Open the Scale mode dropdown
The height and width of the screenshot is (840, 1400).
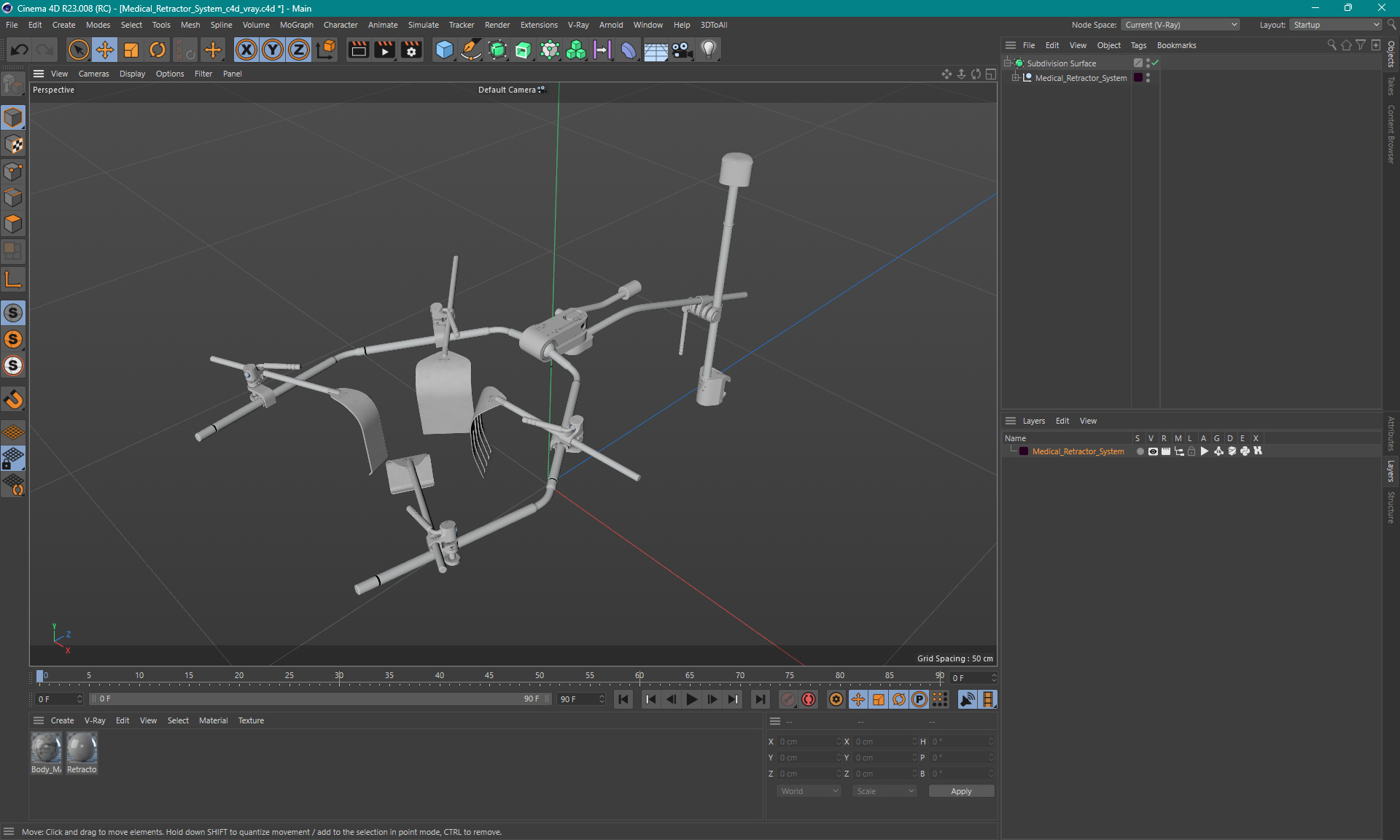click(884, 791)
